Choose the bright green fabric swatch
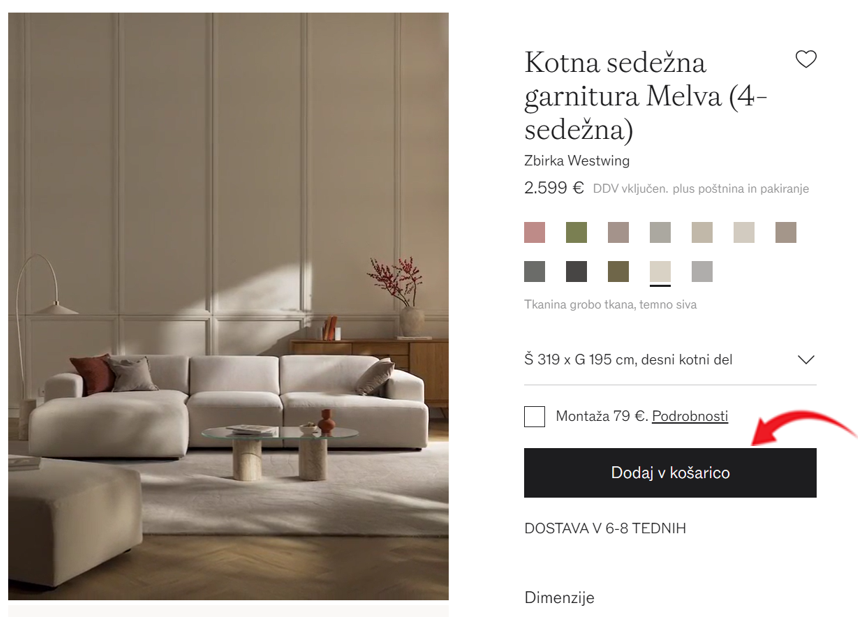Viewport: 863px width, 622px height. coord(576,232)
